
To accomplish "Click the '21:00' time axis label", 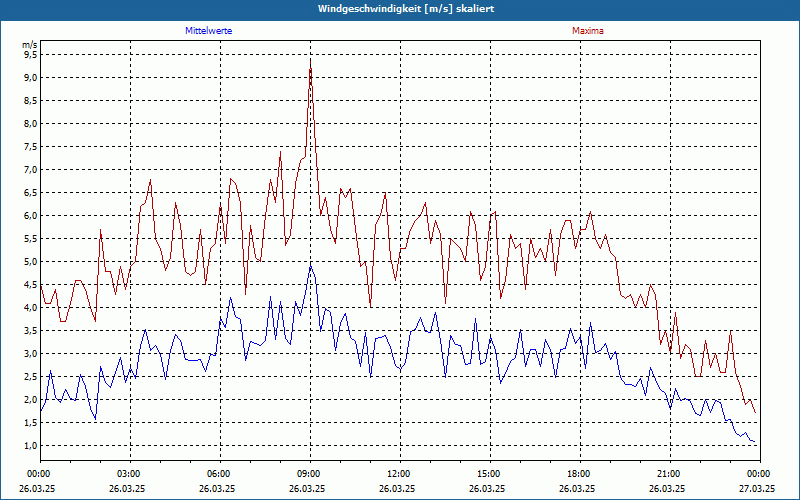I will pyautogui.click(x=670, y=474).
